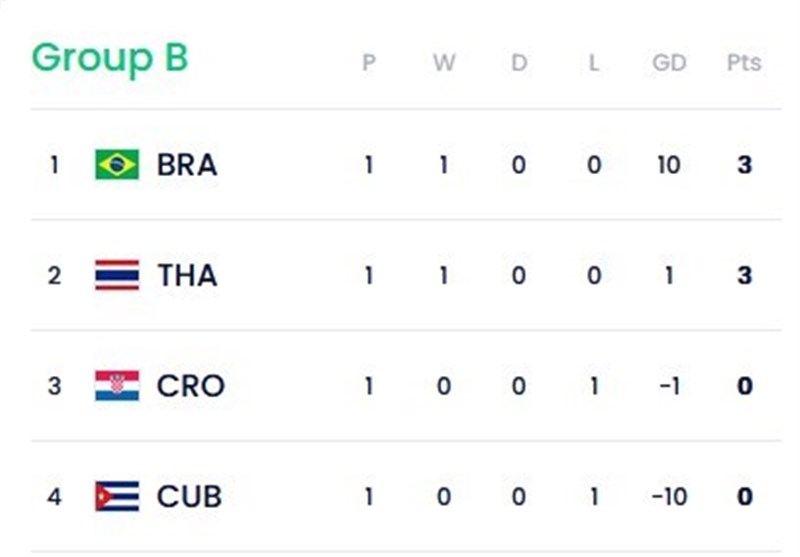Click Cuba's goal difference value -10
This screenshot has width=800, height=557.
pos(668,497)
